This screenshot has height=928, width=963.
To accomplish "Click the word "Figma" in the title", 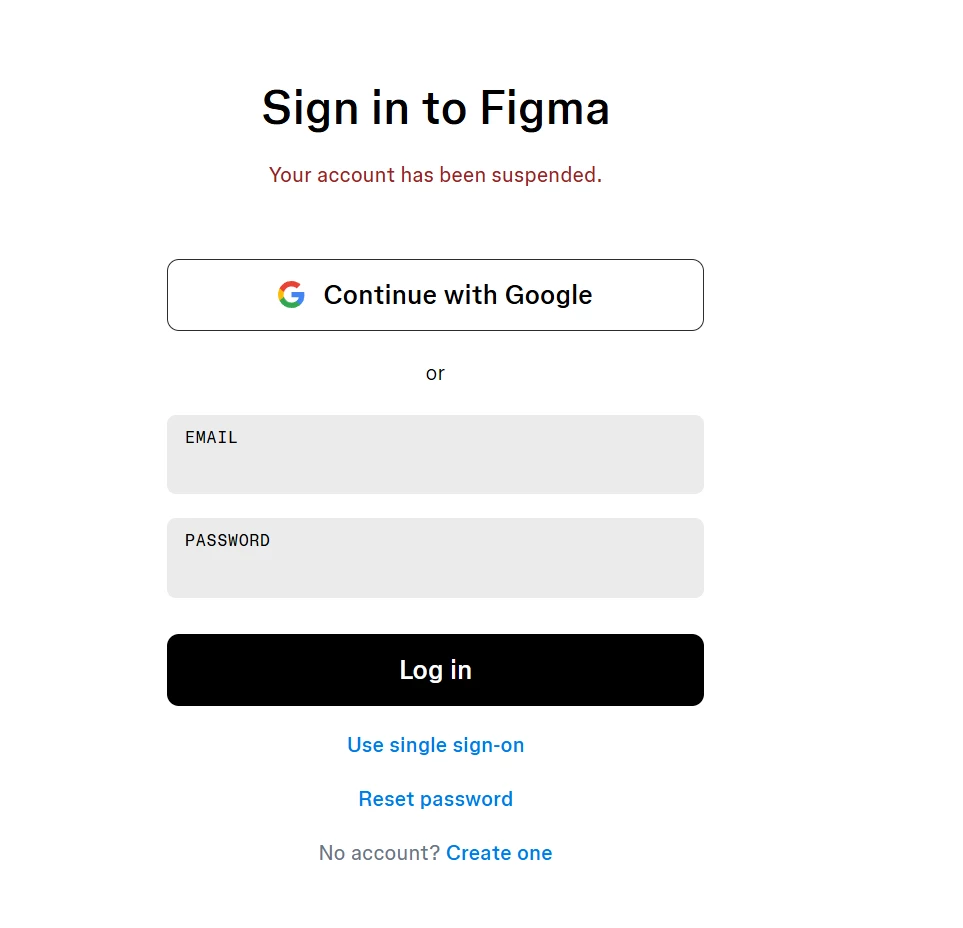I will click(545, 109).
